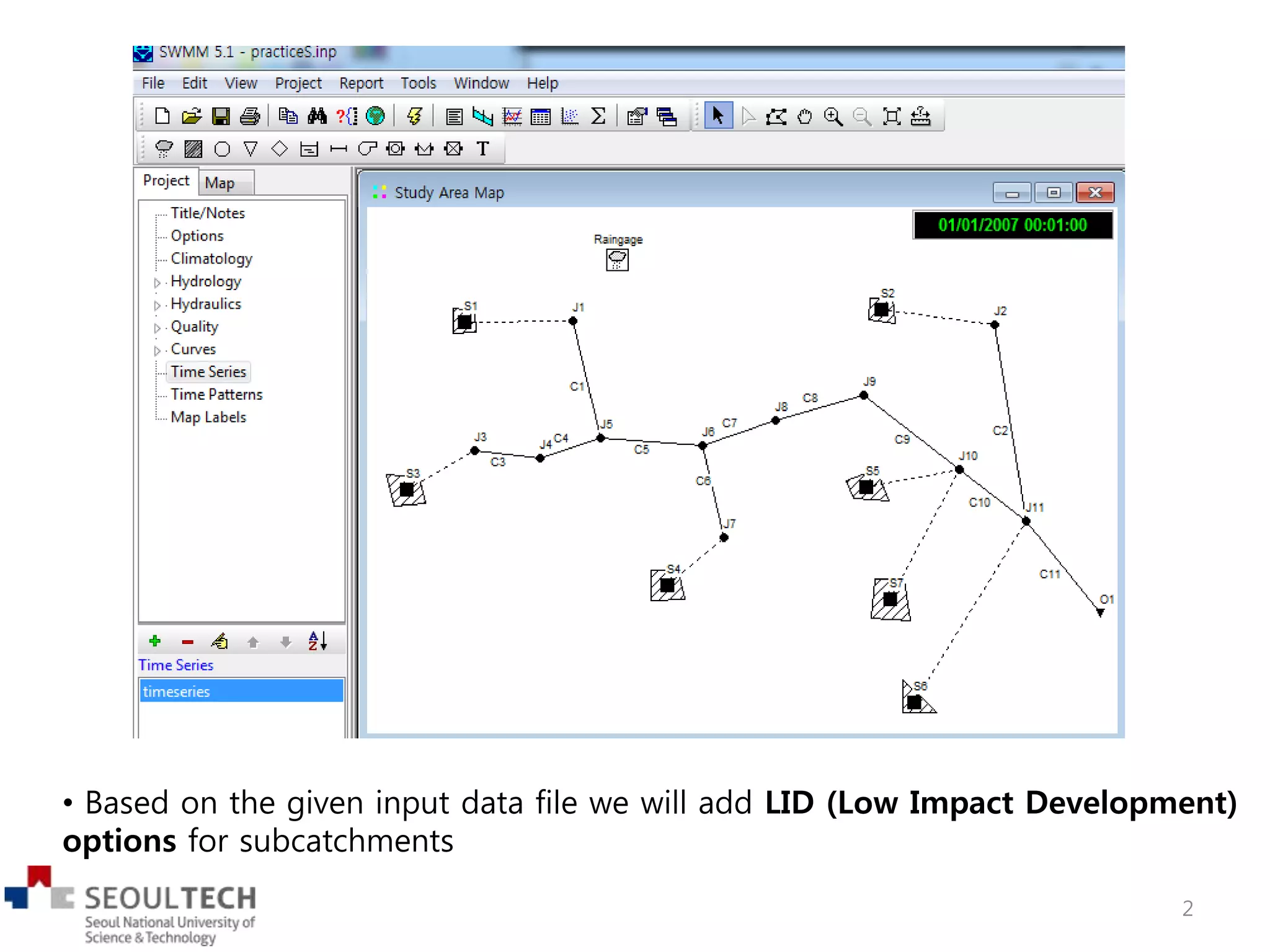Image resolution: width=1270 pixels, height=952 pixels.
Task: Expand the Hydraulics tree node
Action: 157,305
